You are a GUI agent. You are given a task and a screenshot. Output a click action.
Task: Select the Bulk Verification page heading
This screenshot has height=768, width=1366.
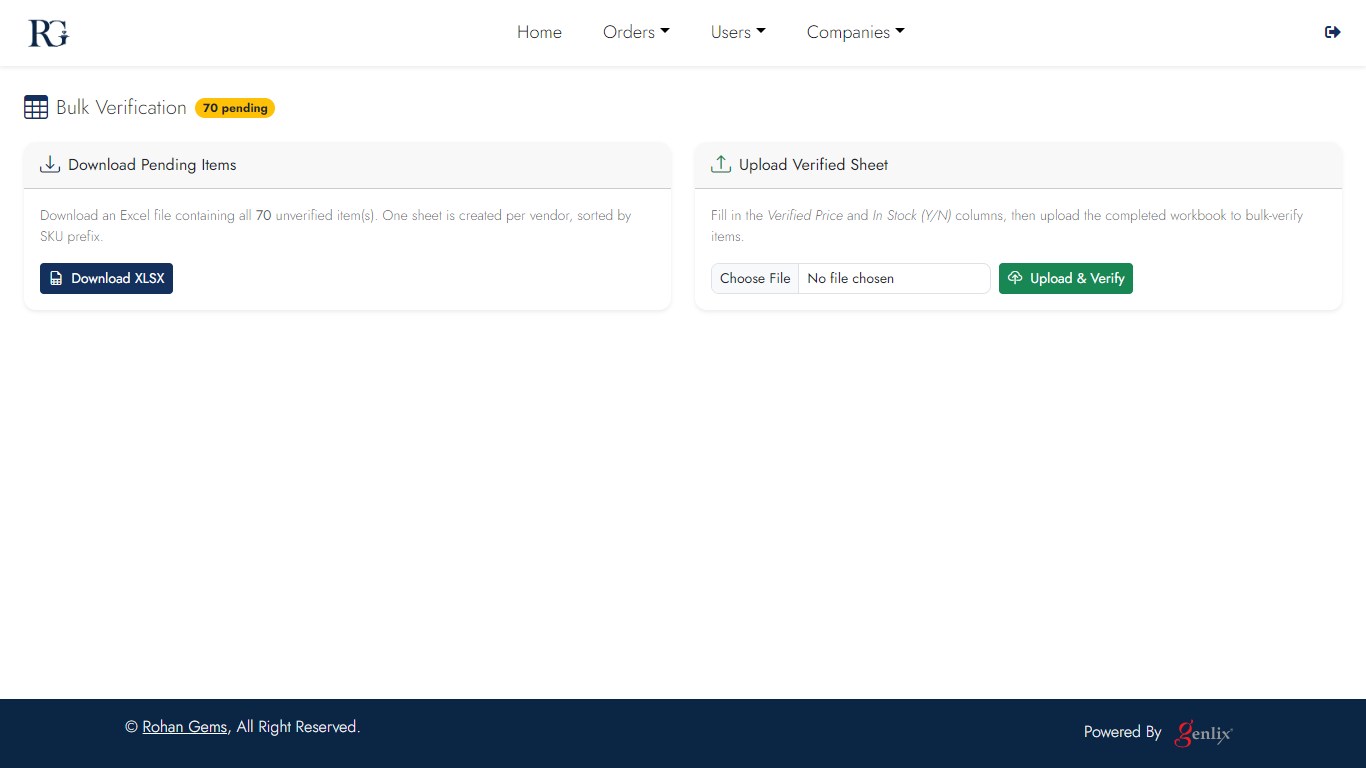121,108
